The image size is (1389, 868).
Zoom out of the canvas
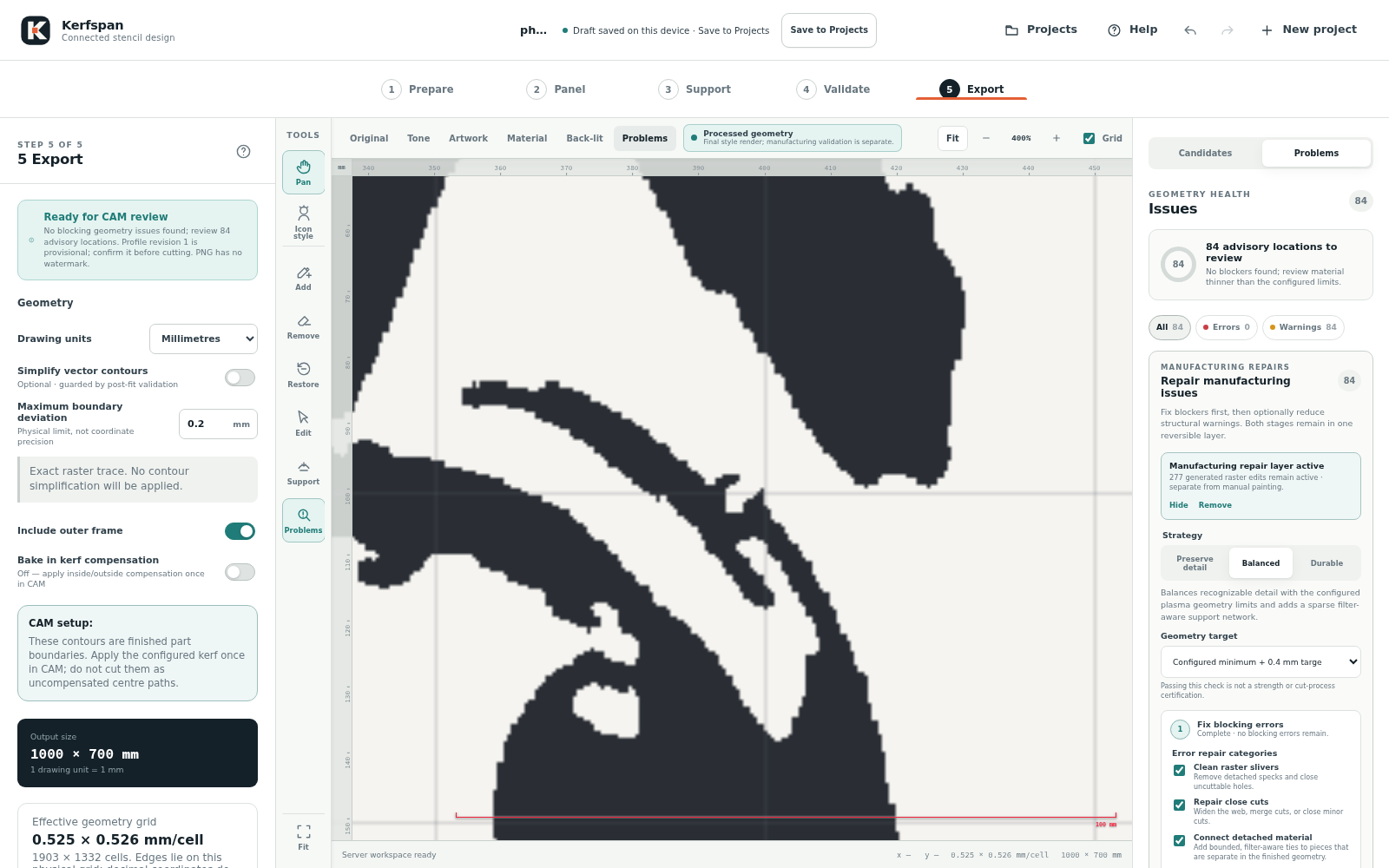(986, 138)
